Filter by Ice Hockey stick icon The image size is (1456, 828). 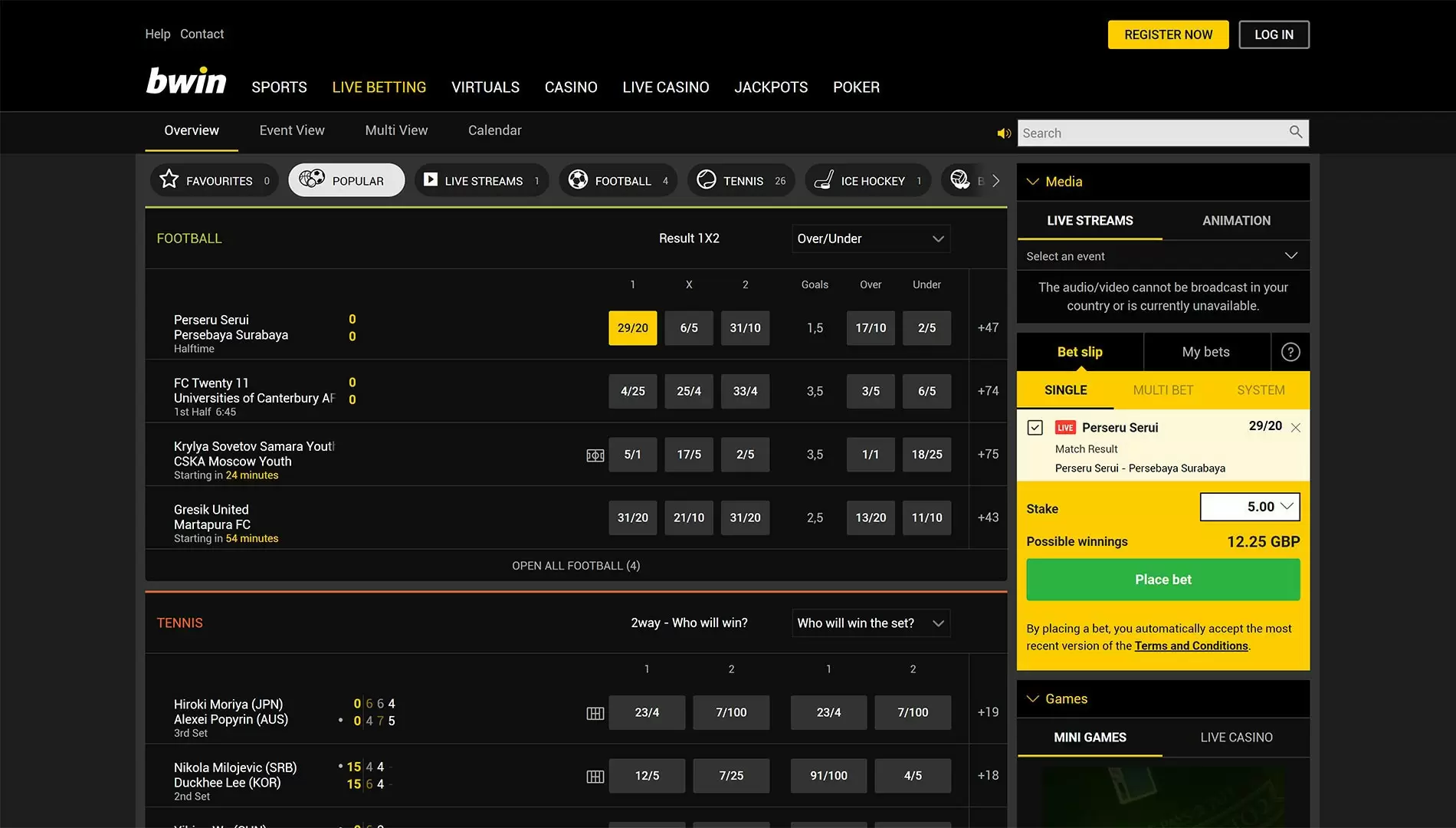867,181
